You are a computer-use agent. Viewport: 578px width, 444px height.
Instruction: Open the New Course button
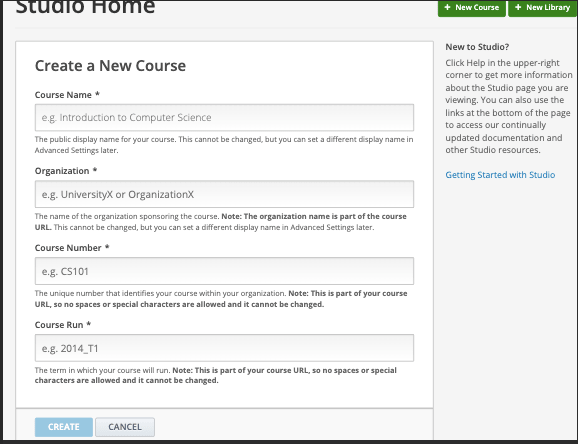(471, 8)
